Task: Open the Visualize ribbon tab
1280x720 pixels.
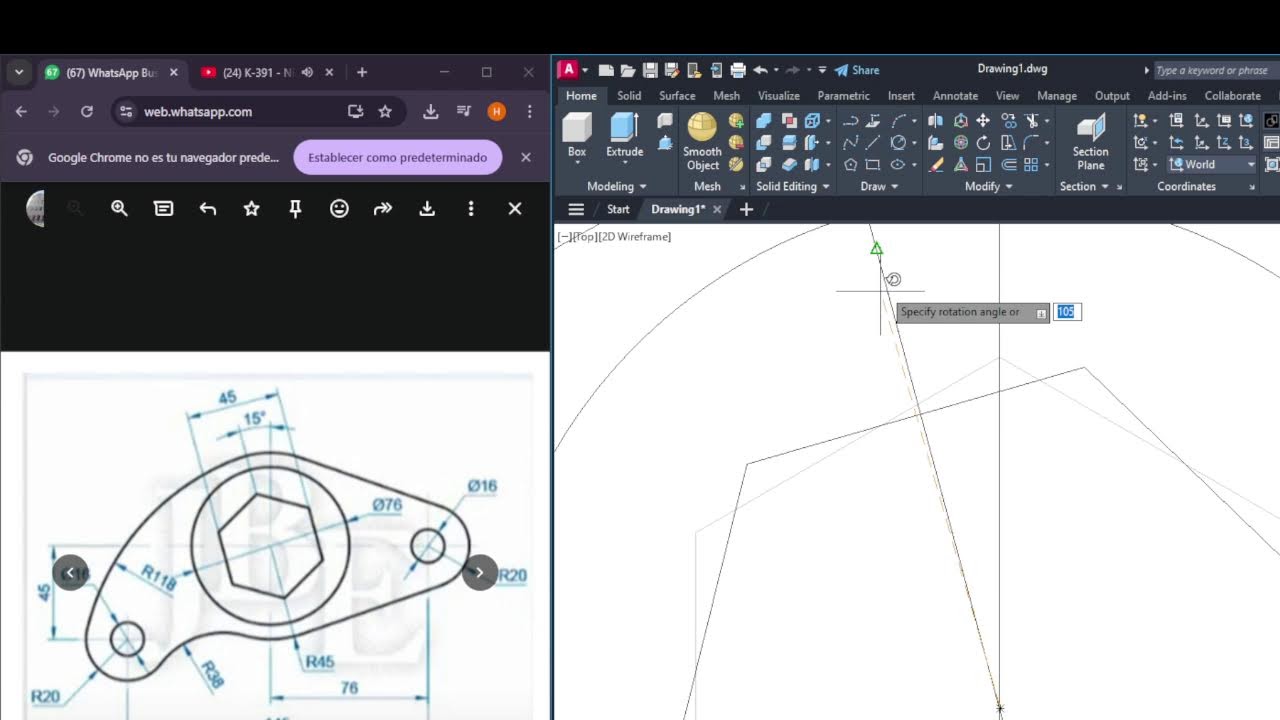Action: pyautogui.click(x=778, y=96)
